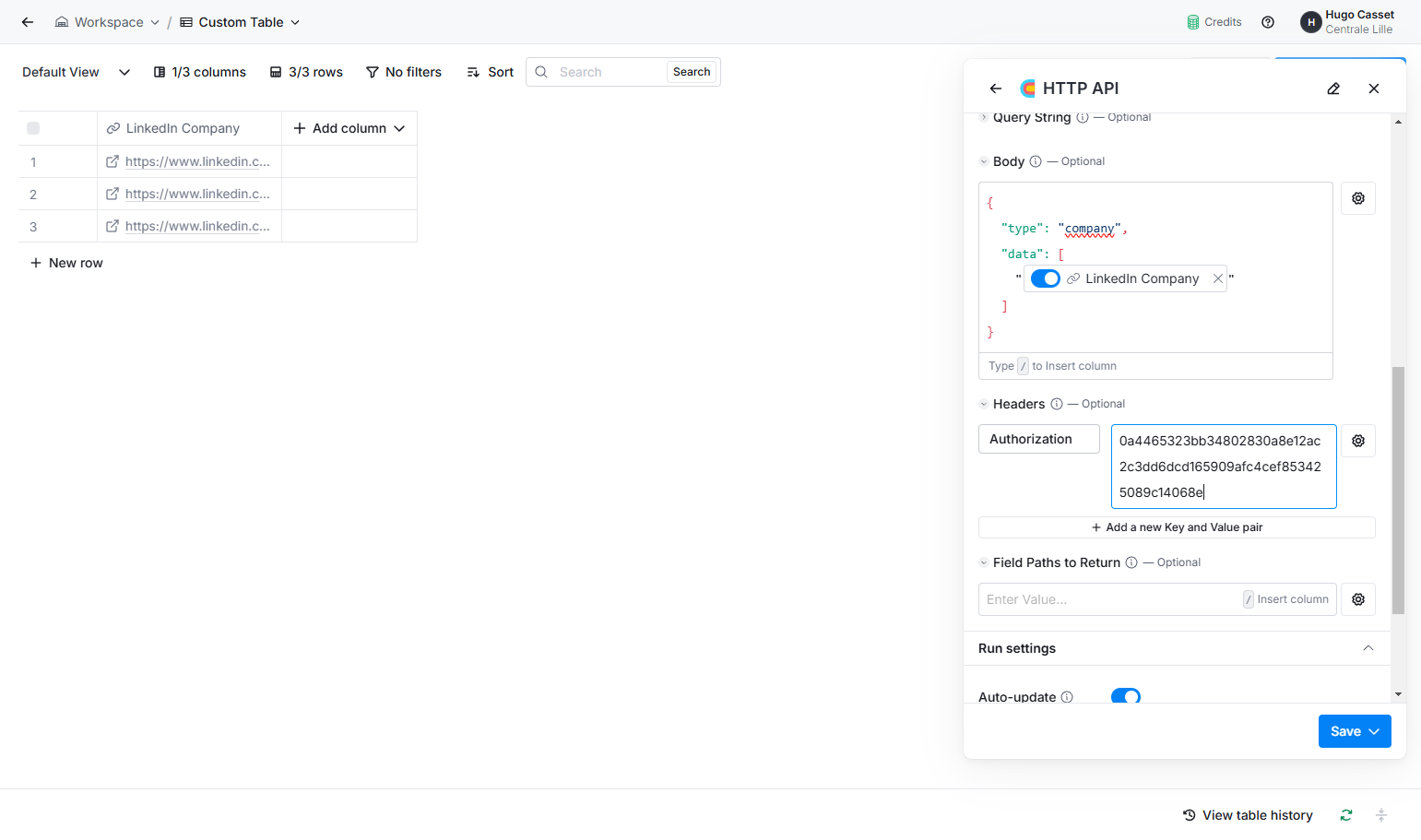Open the help question mark icon

1268,22
